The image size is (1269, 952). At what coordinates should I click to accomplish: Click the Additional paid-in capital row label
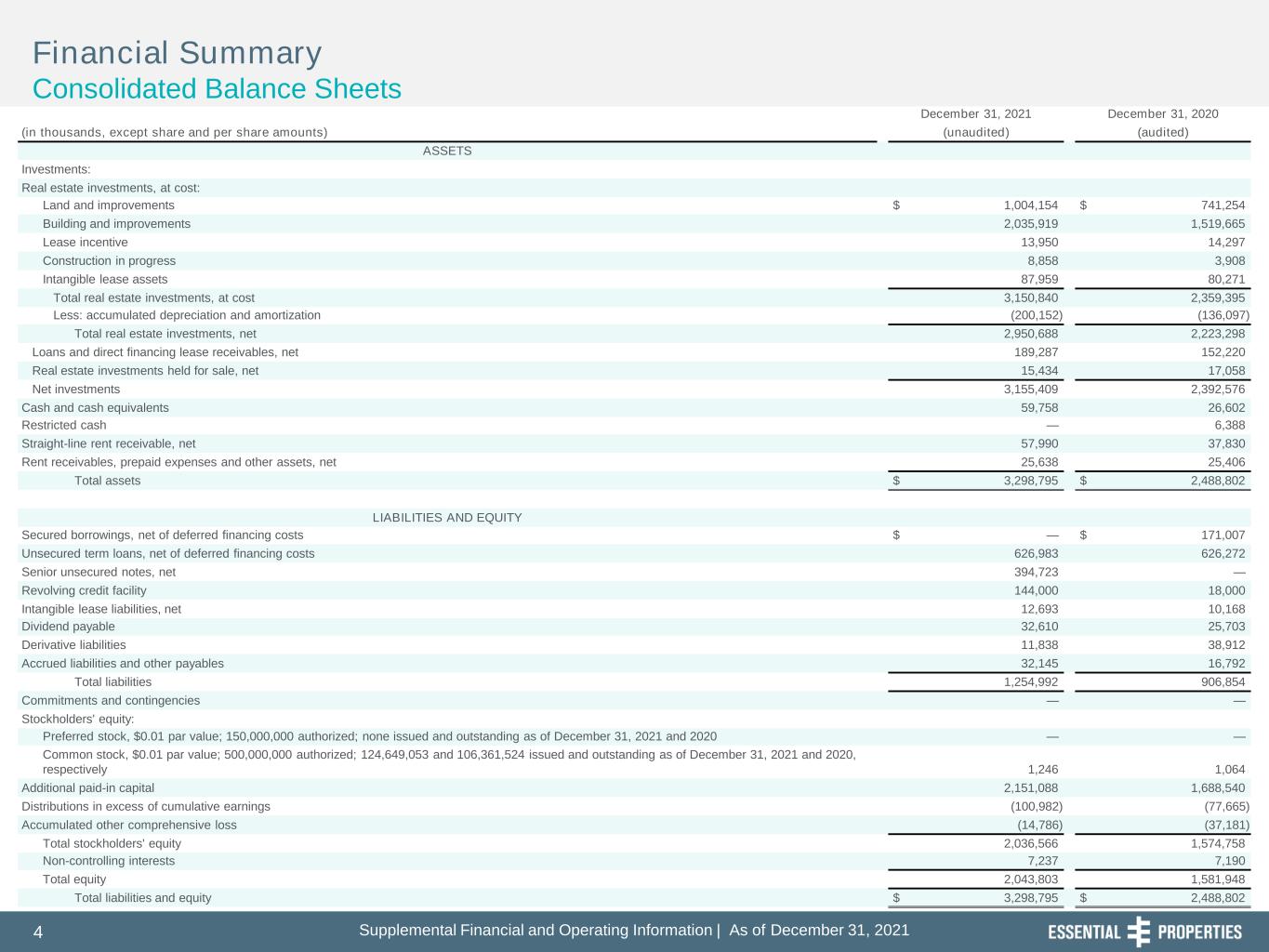pyautogui.click(x=88, y=787)
